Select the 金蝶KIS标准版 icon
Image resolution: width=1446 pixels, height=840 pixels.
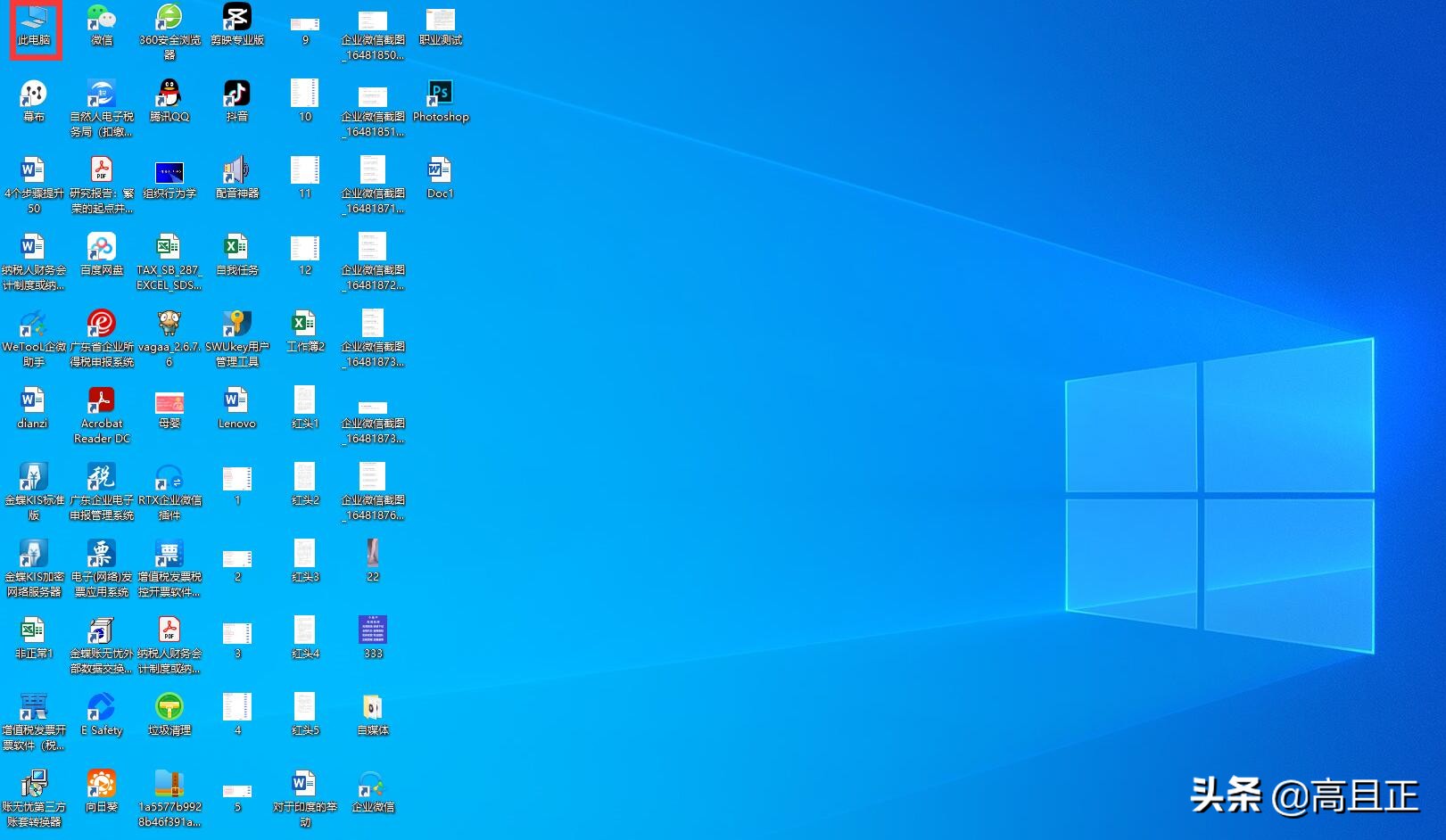click(34, 491)
